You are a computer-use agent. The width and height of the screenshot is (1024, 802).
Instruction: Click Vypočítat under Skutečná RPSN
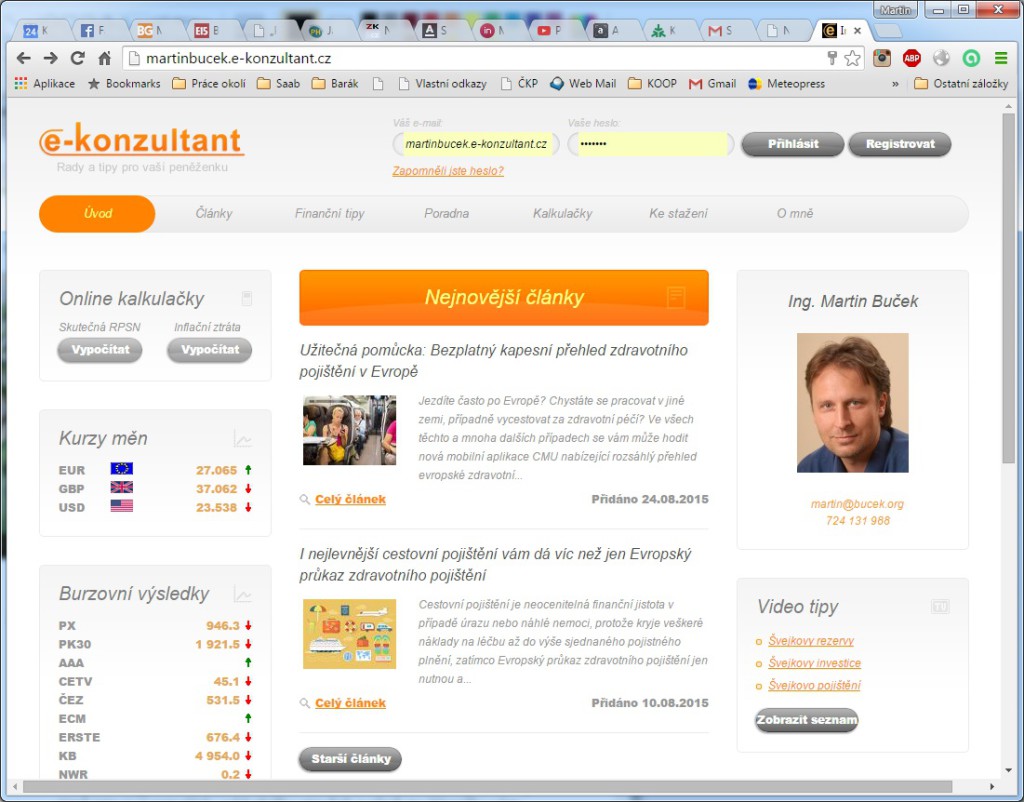100,349
